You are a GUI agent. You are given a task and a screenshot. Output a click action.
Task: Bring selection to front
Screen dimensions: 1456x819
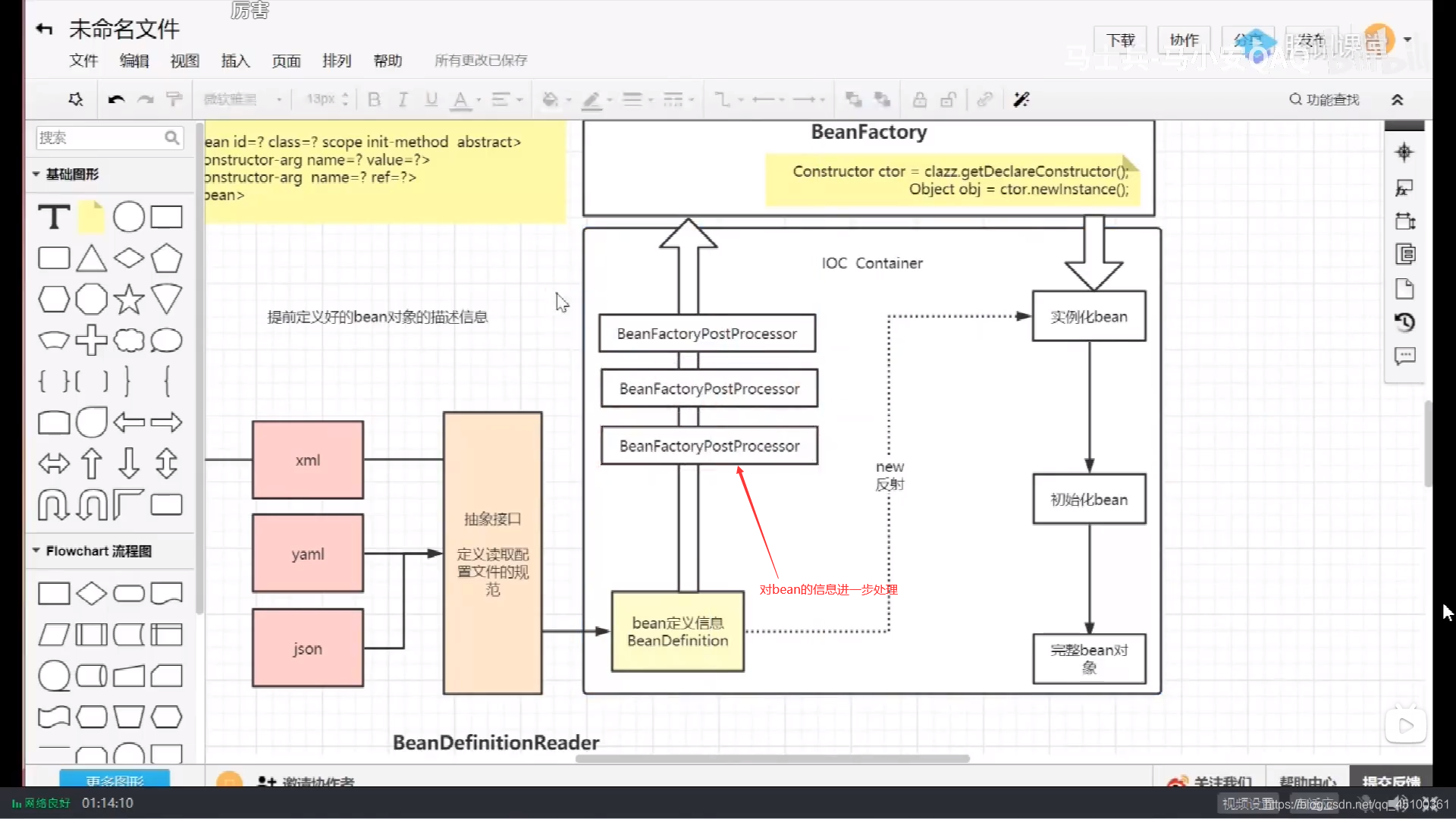coord(854,99)
